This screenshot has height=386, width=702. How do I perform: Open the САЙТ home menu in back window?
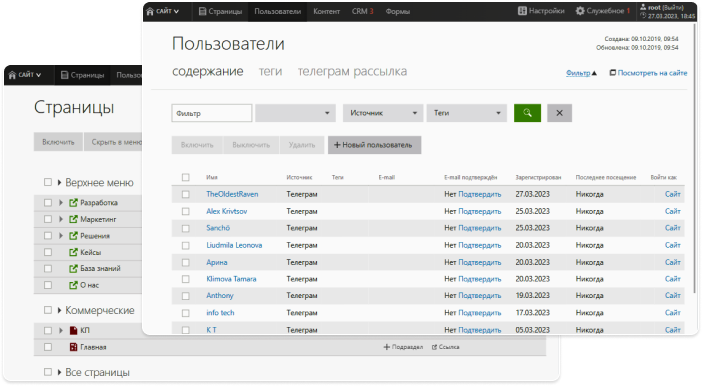25,75
